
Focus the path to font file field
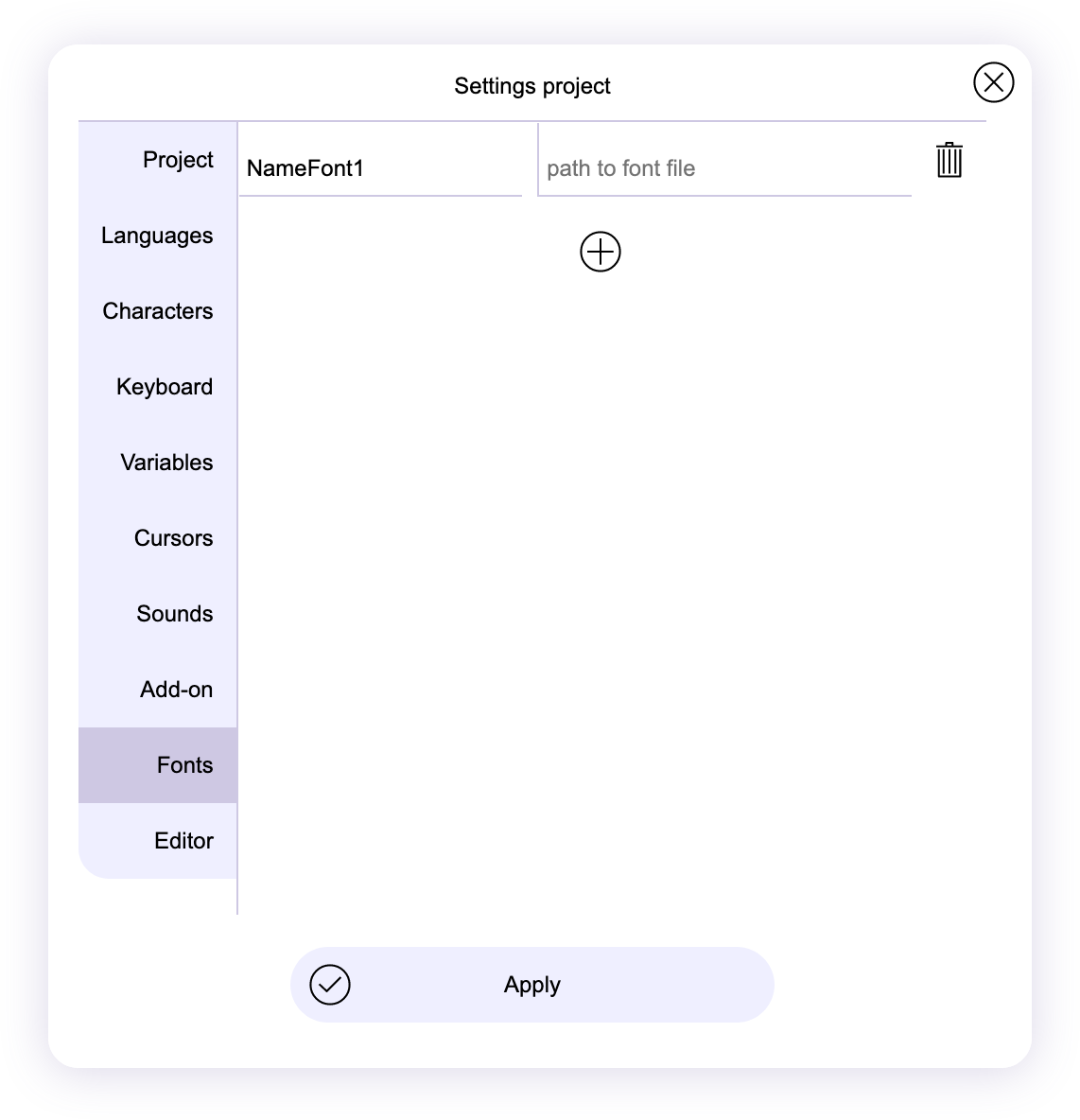[x=723, y=168]
